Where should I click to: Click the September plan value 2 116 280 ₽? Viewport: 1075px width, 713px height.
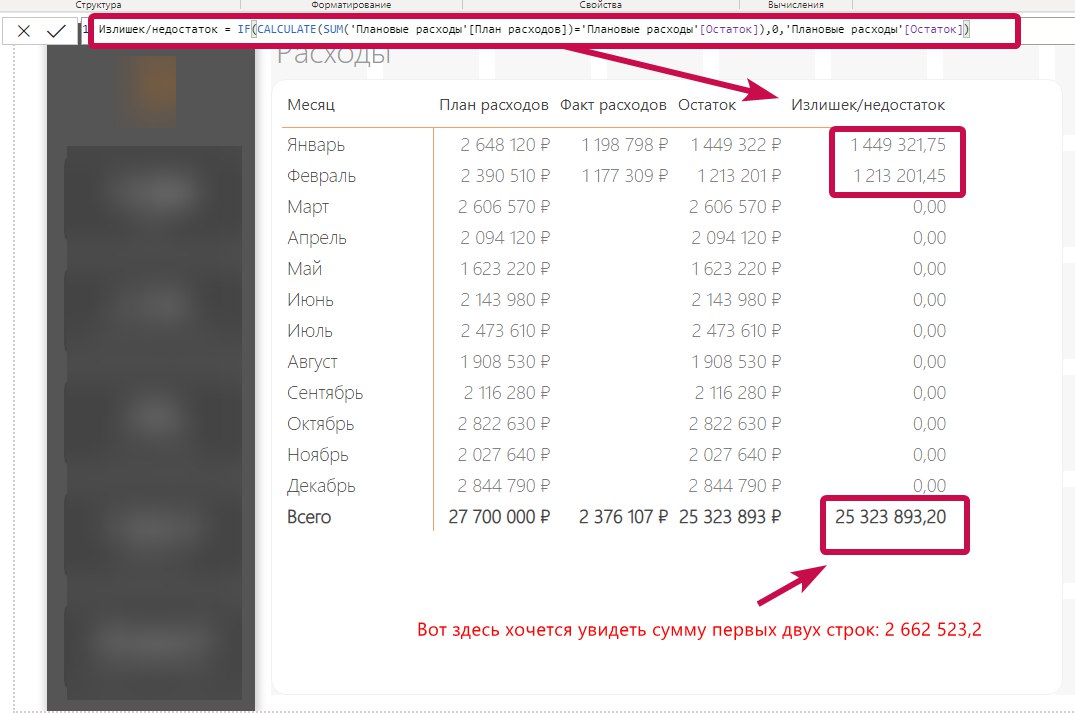(x=507, y=393)
